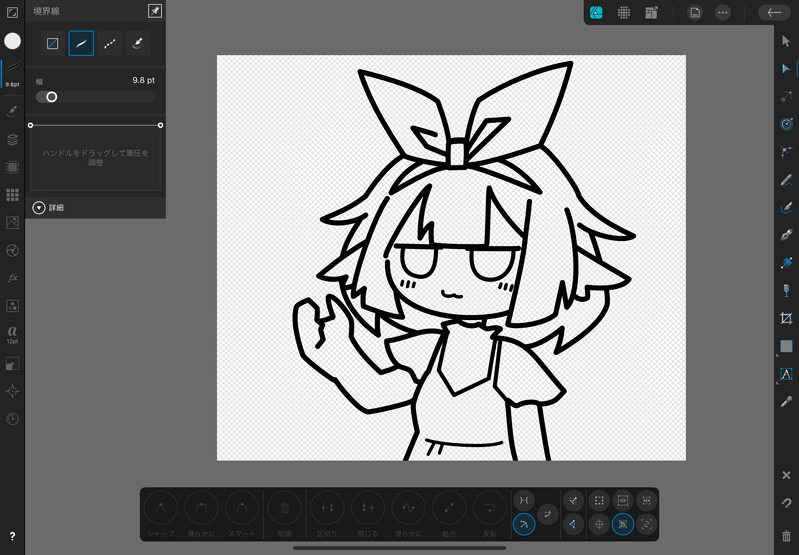Open the Navigator compass studio

click(12, 391)
